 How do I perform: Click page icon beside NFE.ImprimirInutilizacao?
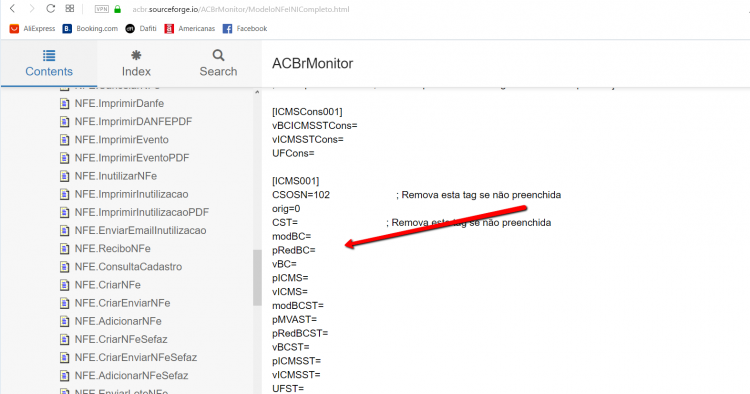(65, 195)
